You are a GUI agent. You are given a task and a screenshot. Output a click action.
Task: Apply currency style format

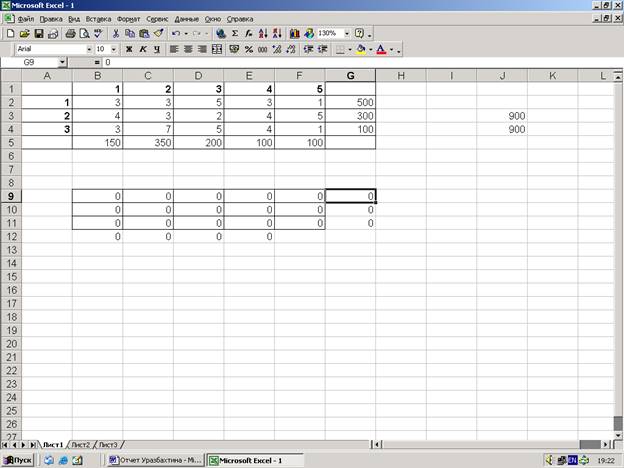coord(234,49)
